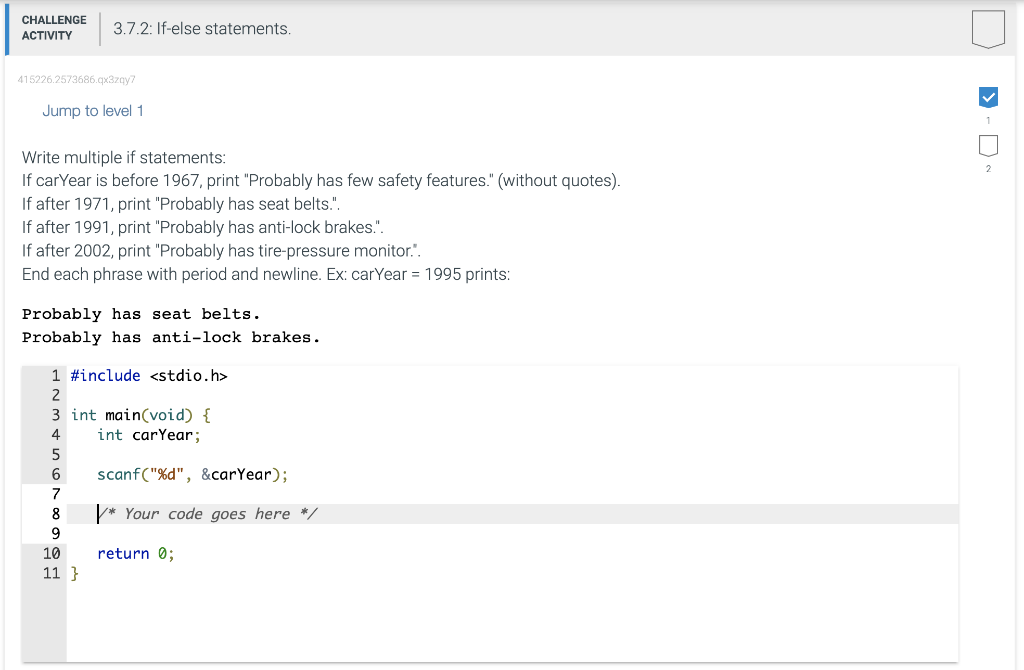This screenshot has width=1024, height=670.
Task: Click the #include <stdio.h> code line
Action: (149, 376)
